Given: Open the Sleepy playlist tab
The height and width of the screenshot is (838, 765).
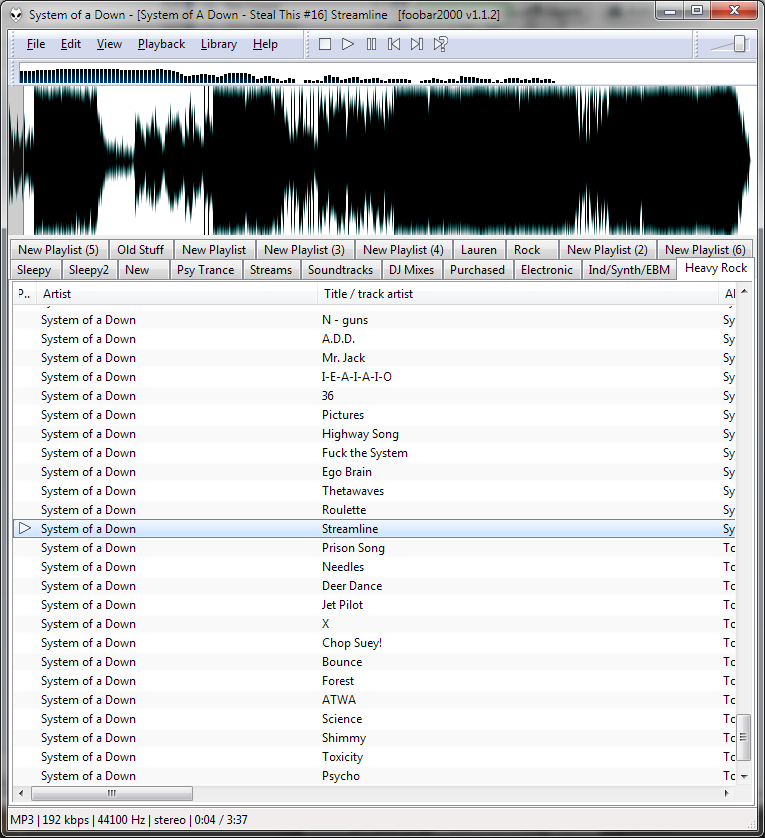Looking at the screenshot, I should 34,270.
